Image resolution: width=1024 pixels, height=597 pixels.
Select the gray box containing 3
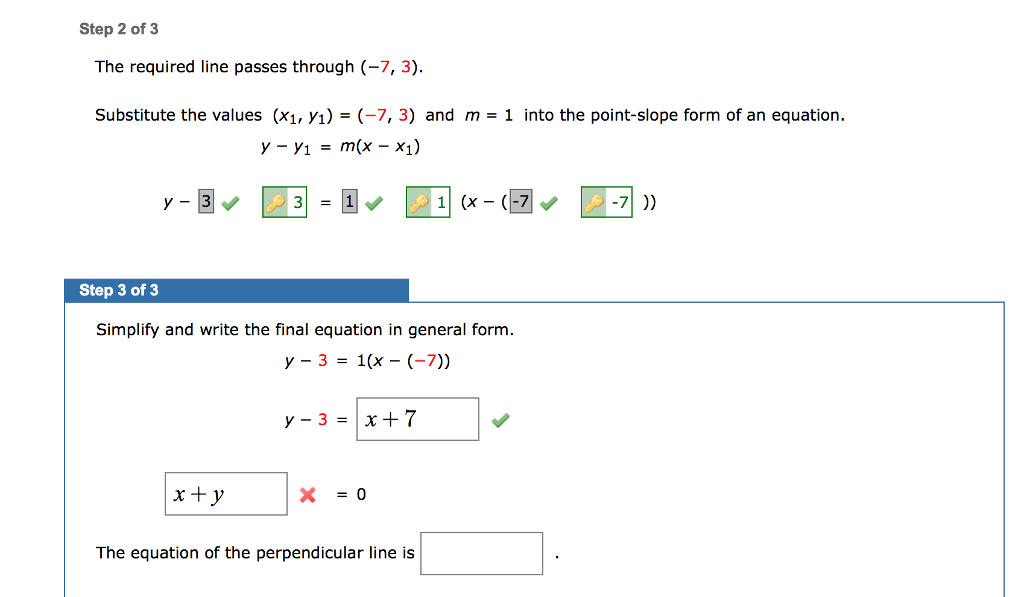[x=206, y=202]
